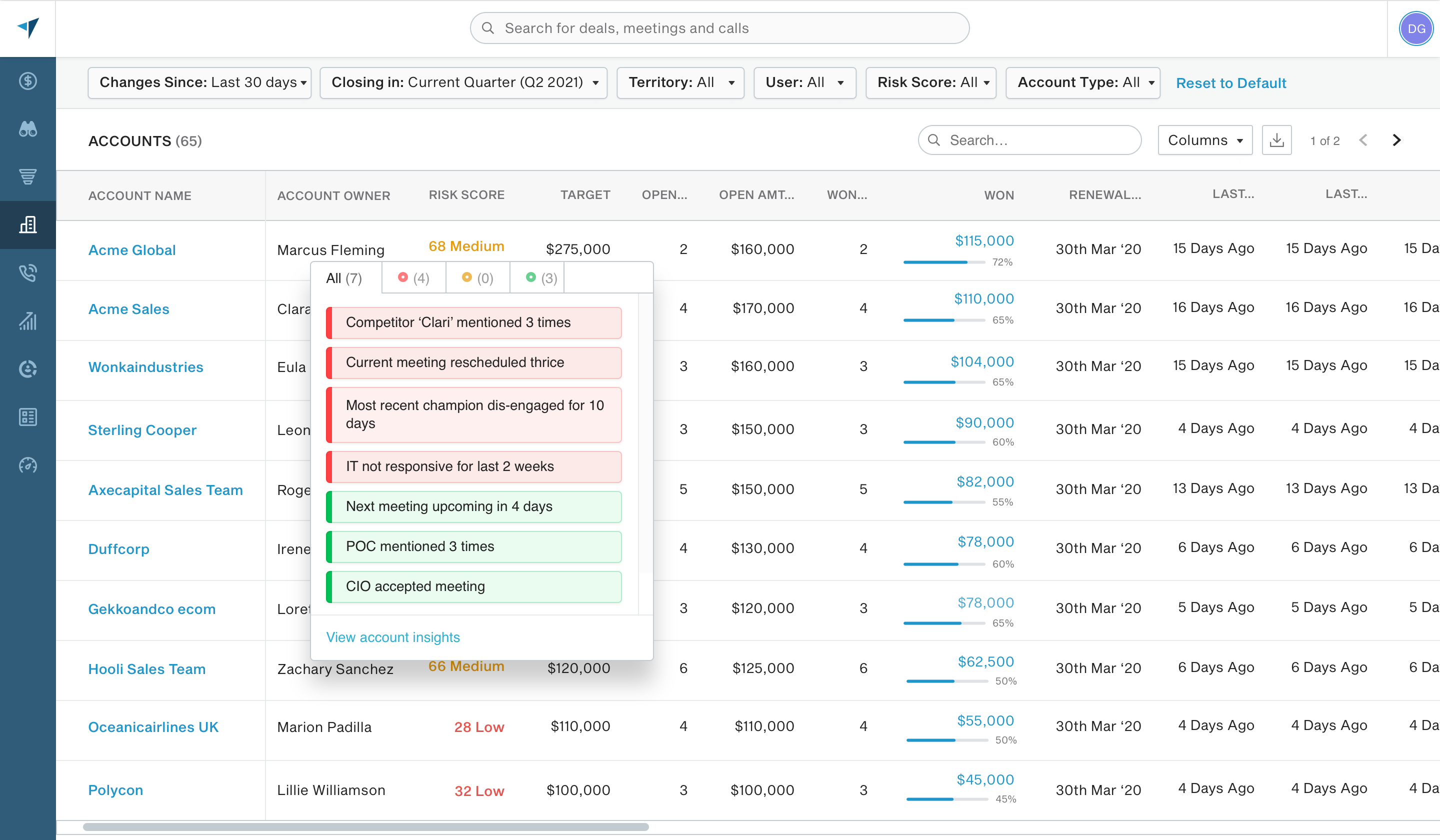Viewport: 1440px width, 840px height.
Task: Select the yellow (0) insights tab
Action: 477,278
